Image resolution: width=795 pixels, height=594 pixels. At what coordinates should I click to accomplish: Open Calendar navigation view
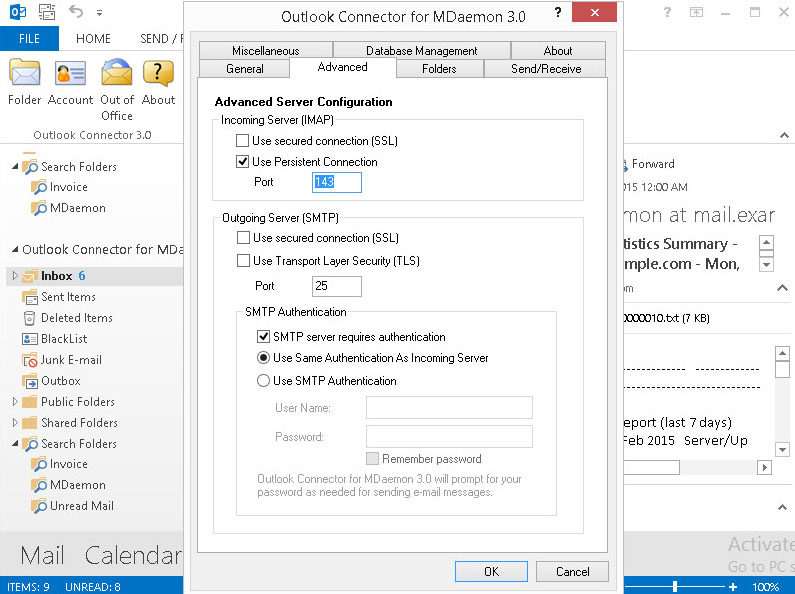pyautogui.click(x=133, y=555)
